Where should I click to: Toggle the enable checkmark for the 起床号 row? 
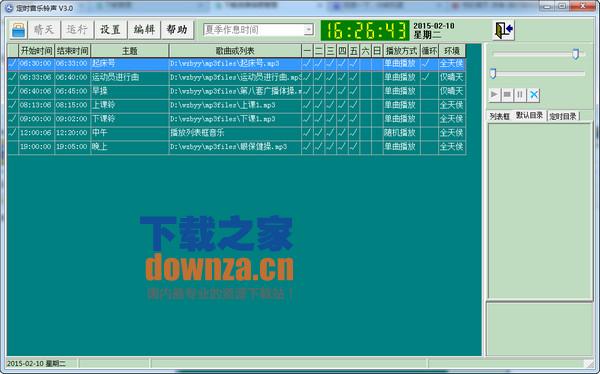(x=13, y=64)
